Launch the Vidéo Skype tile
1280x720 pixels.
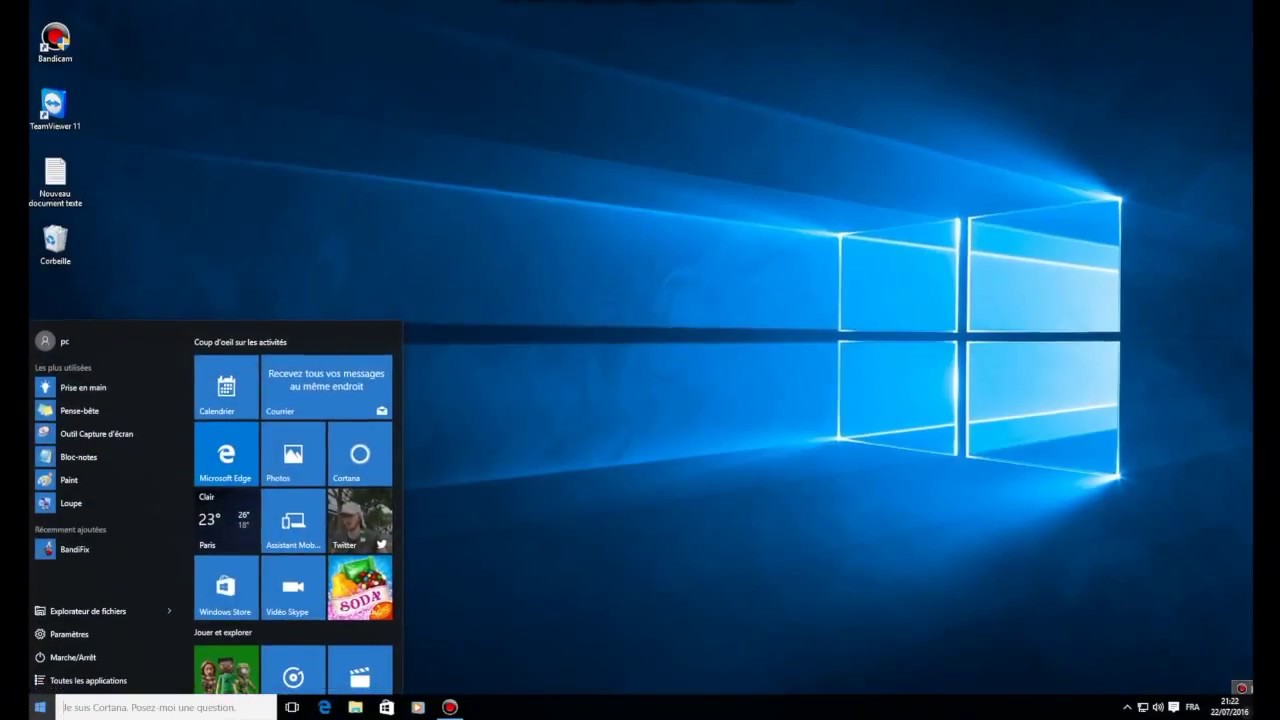click(293, 587)
